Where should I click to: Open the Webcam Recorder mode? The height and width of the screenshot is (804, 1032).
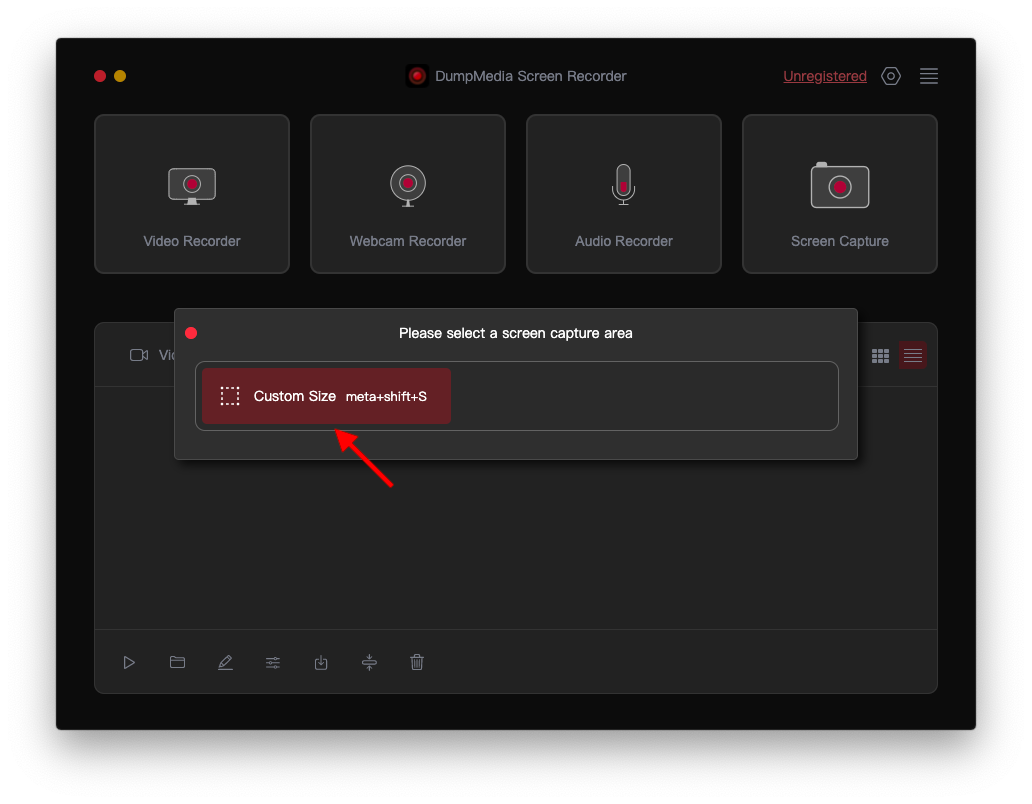click(407, 193)
